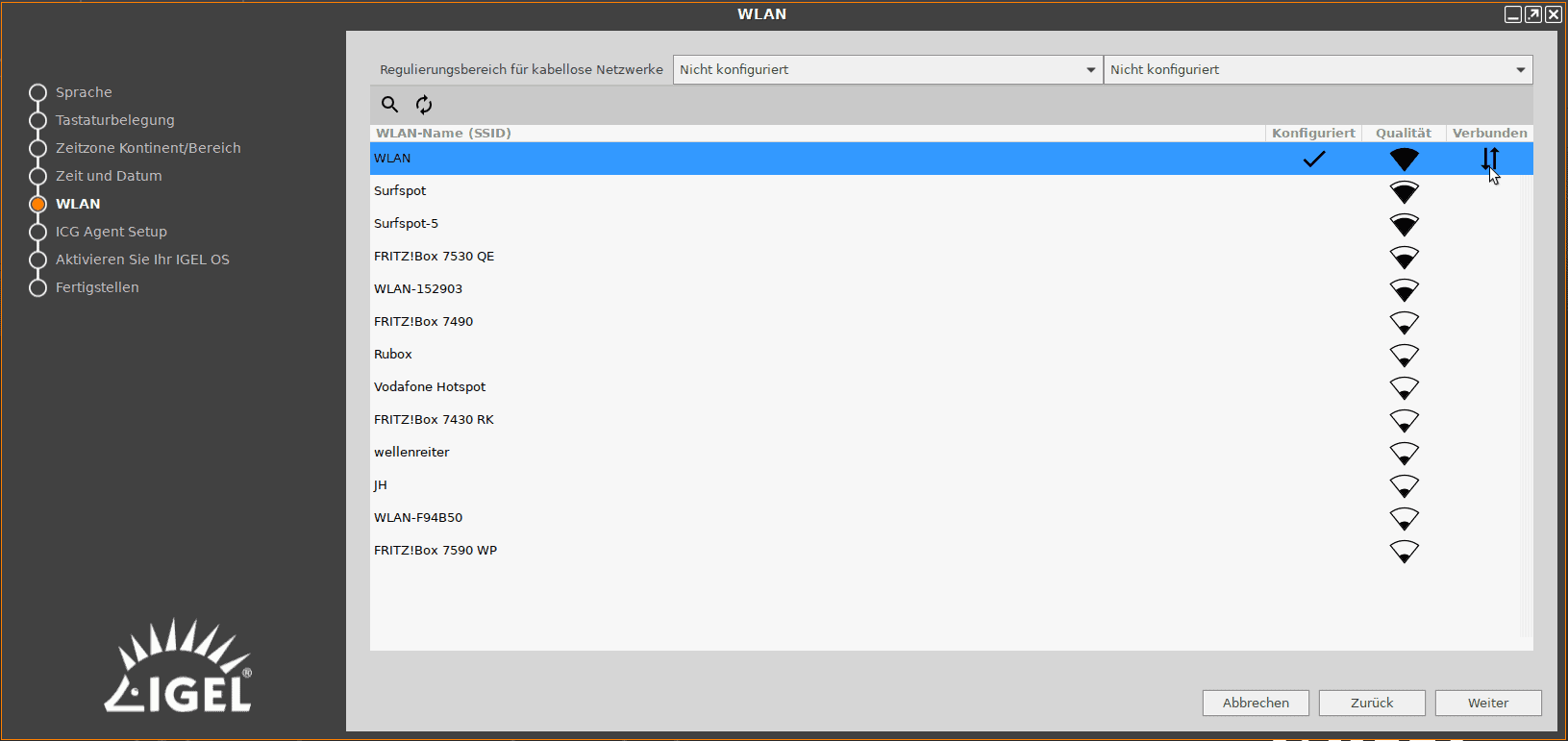The height and width of the screenshot is (741, 1568).
Task: Open the second Nicht konfiguriert dropdown
Action: tap(1317, 69)
